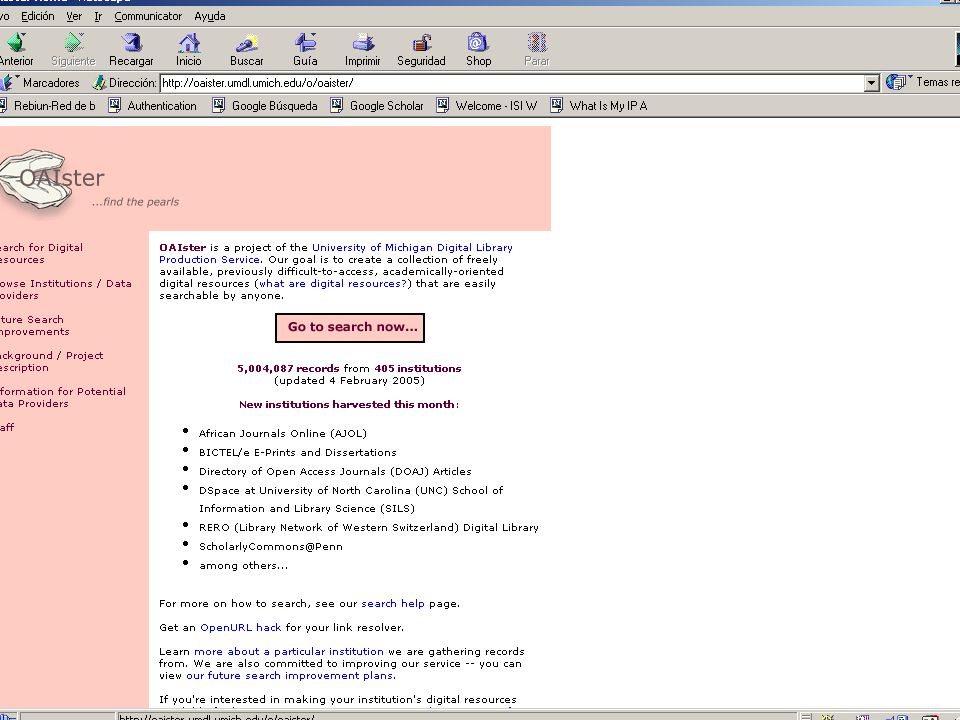The image size is (960, 720).
Task: Open Search for Digital Resources sidebar link
Action: pos(41,253)
